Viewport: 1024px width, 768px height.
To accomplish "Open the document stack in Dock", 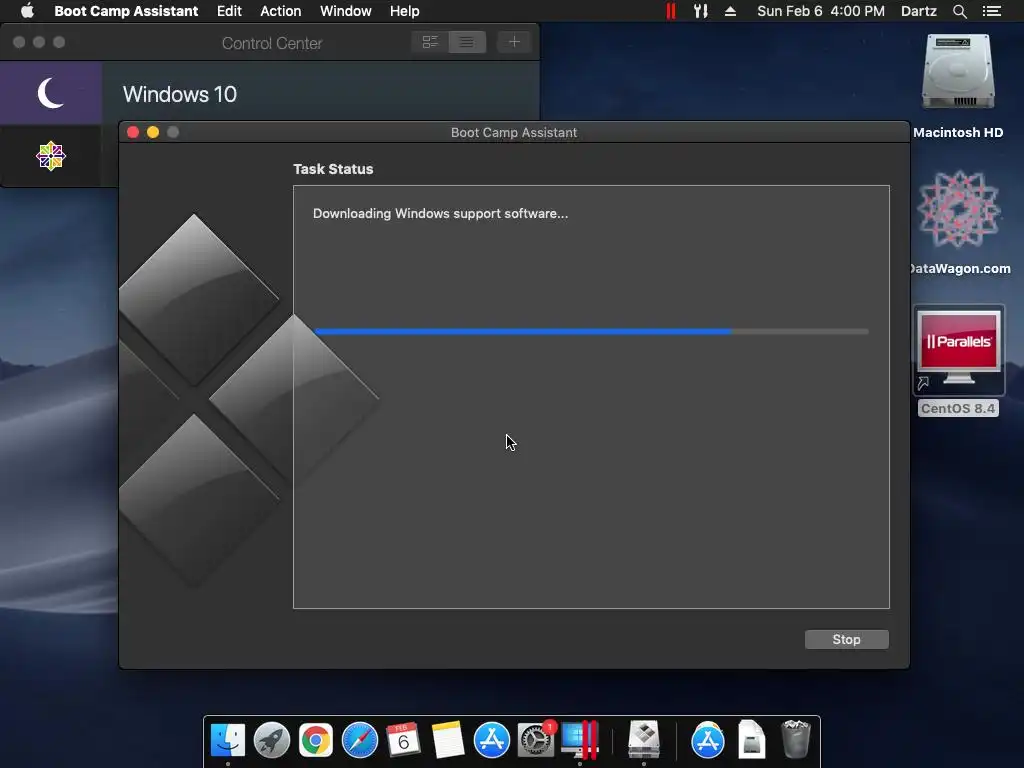I will pyautogui.click(x=752, y=741).
